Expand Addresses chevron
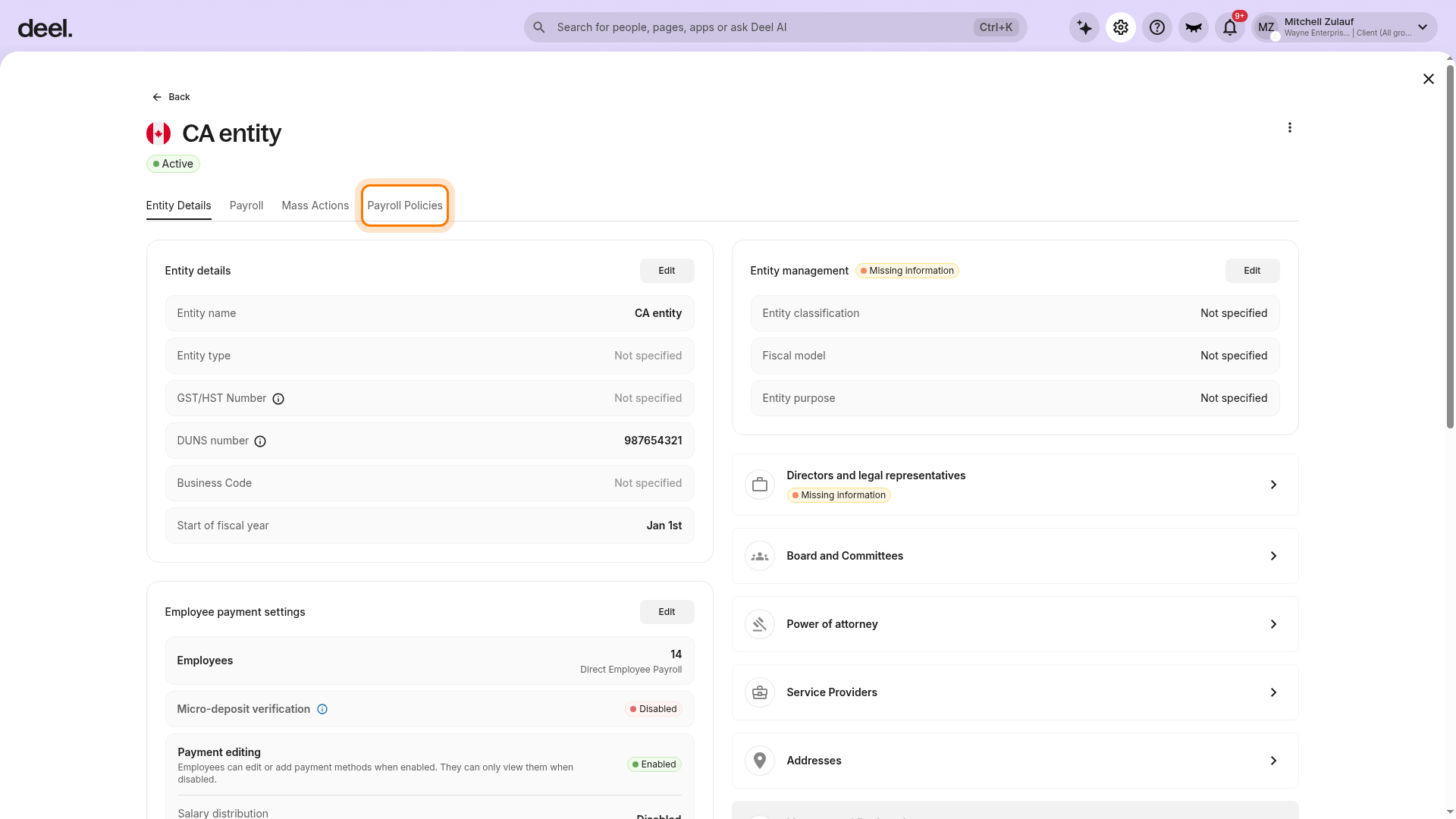The image size is (1456, 819). click(x=1274, y=761)
